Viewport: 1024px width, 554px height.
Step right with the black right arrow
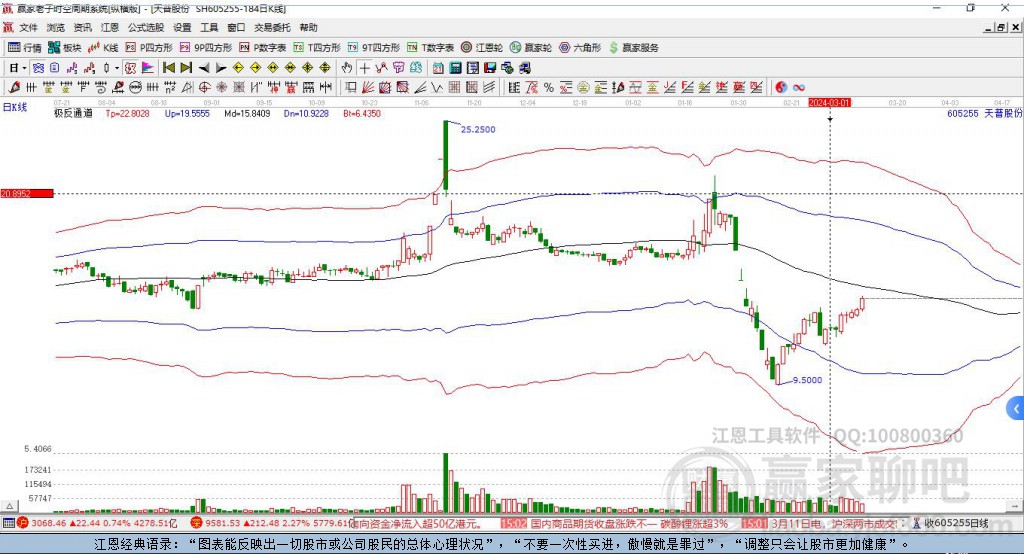tap(221, 68)
